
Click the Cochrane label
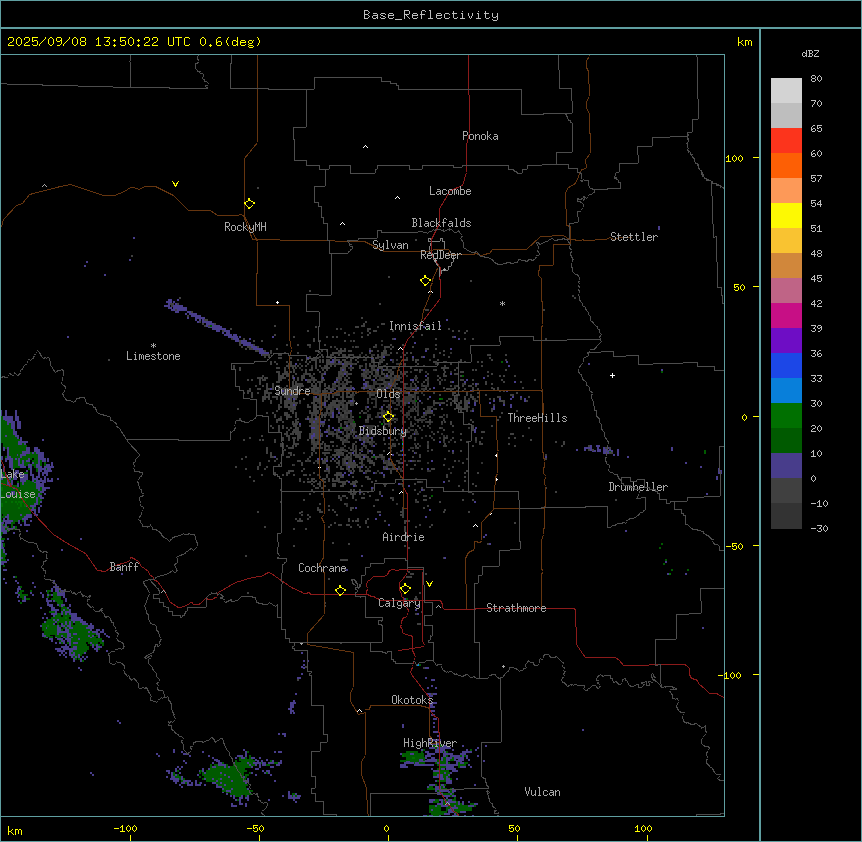322,568
